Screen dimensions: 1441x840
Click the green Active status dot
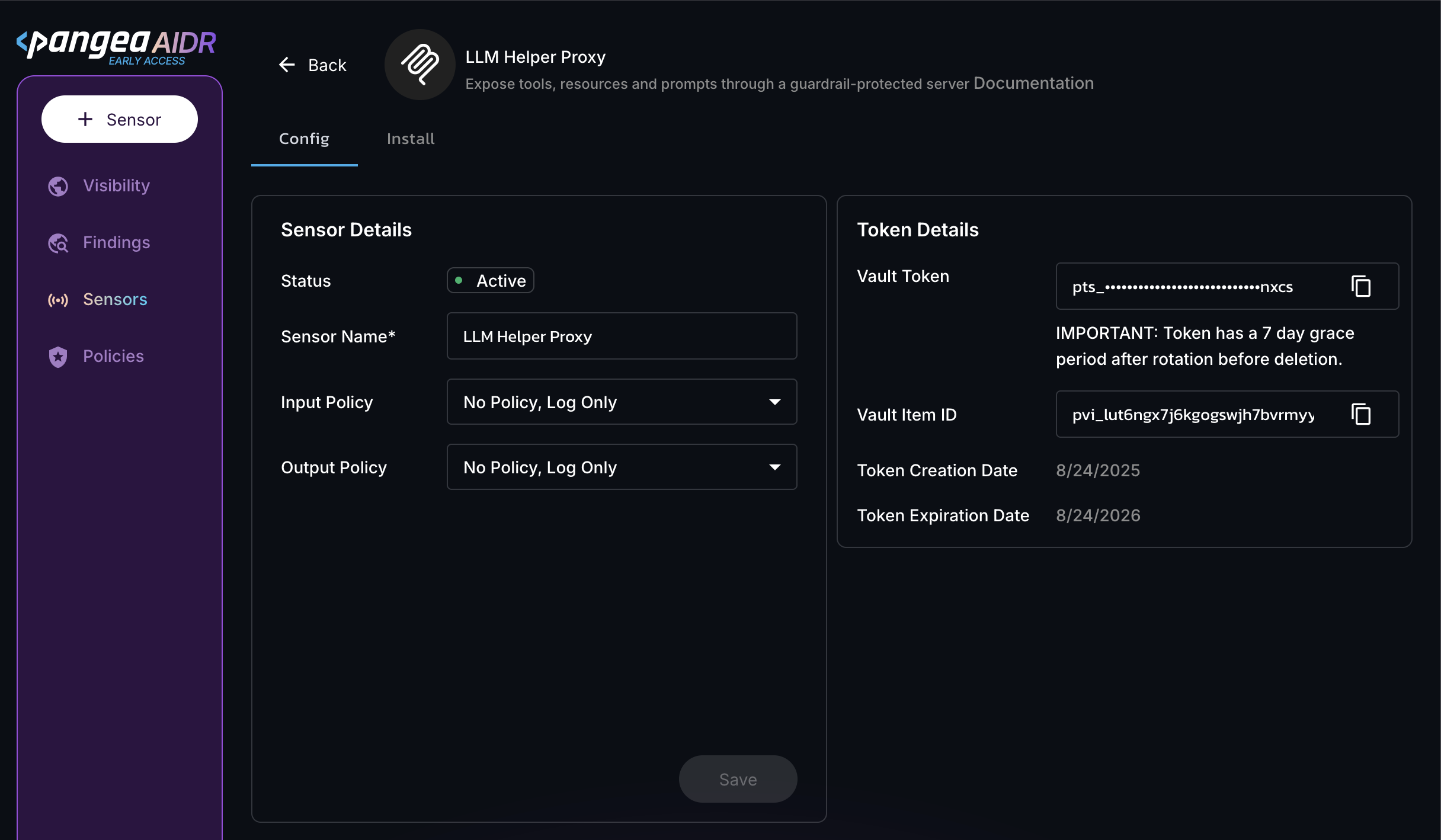coord(459,280)
